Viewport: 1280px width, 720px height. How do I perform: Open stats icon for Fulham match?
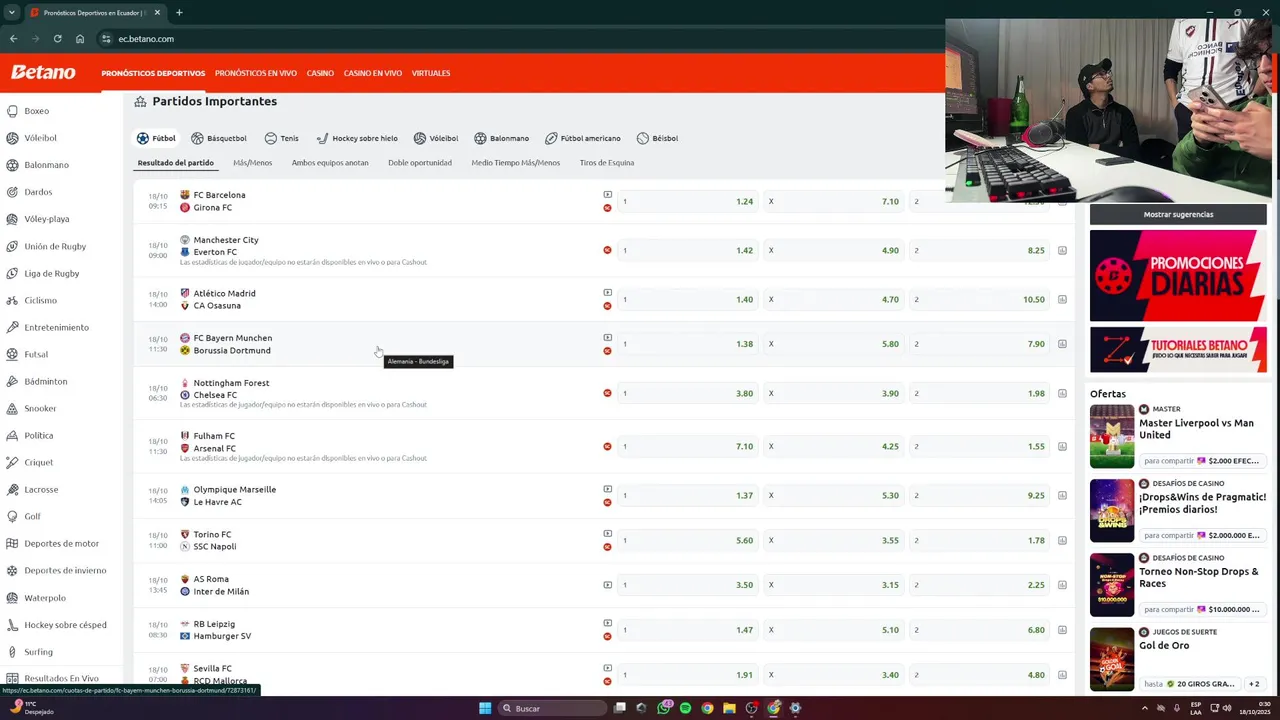pos(1062,447)
